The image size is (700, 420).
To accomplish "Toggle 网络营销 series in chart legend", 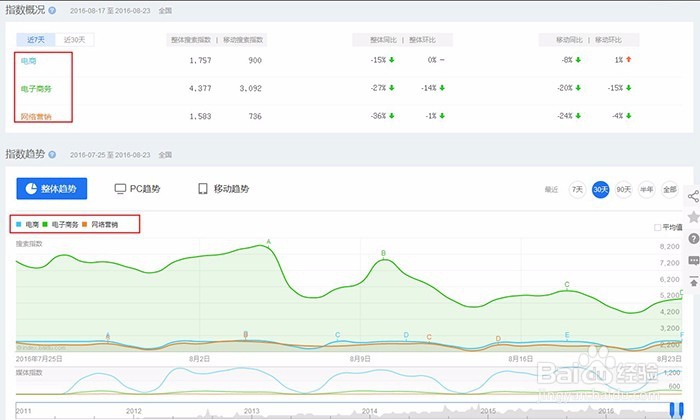I will tap(100, 225).
